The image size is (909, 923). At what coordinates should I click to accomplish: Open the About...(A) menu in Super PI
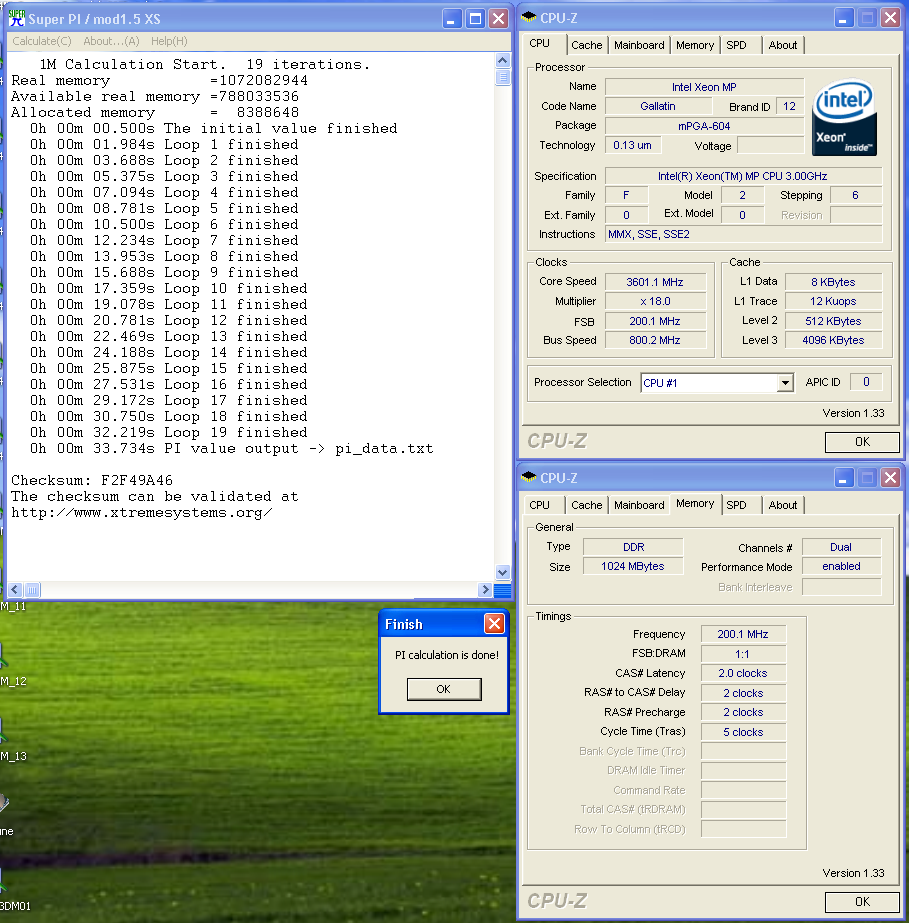111,41
